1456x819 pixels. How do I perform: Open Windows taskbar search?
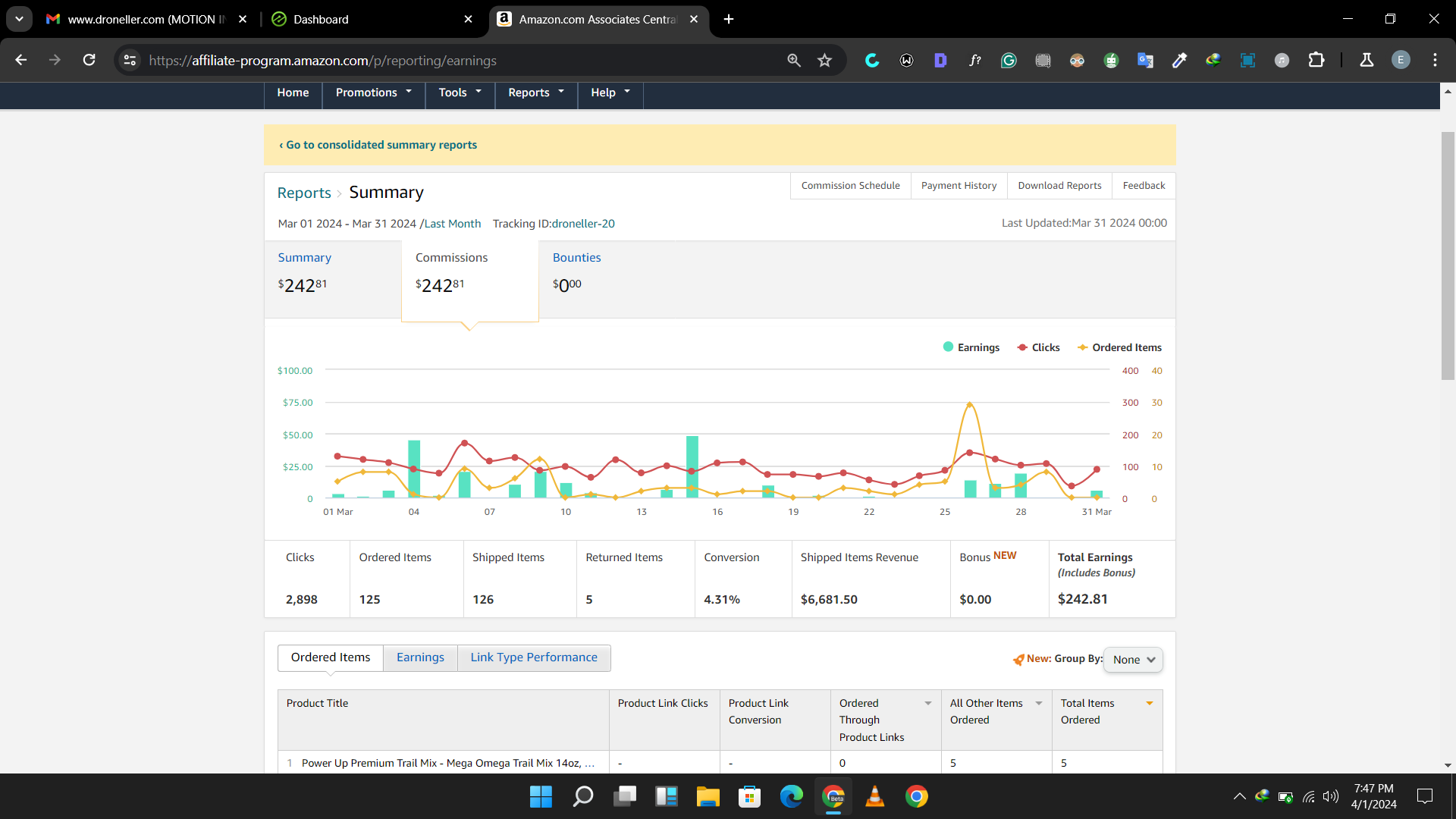(x=582, y=796)
